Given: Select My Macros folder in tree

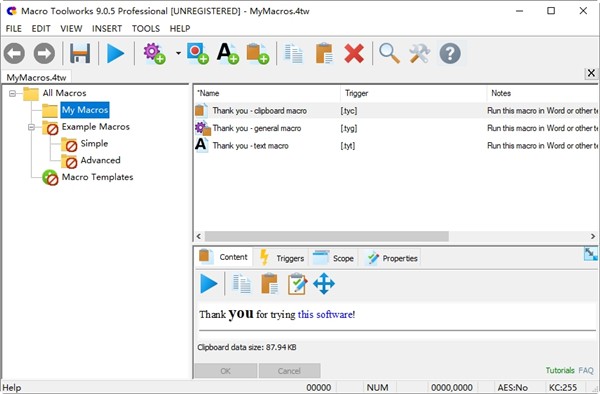Looking at the screenshot, I should (85, 110).
